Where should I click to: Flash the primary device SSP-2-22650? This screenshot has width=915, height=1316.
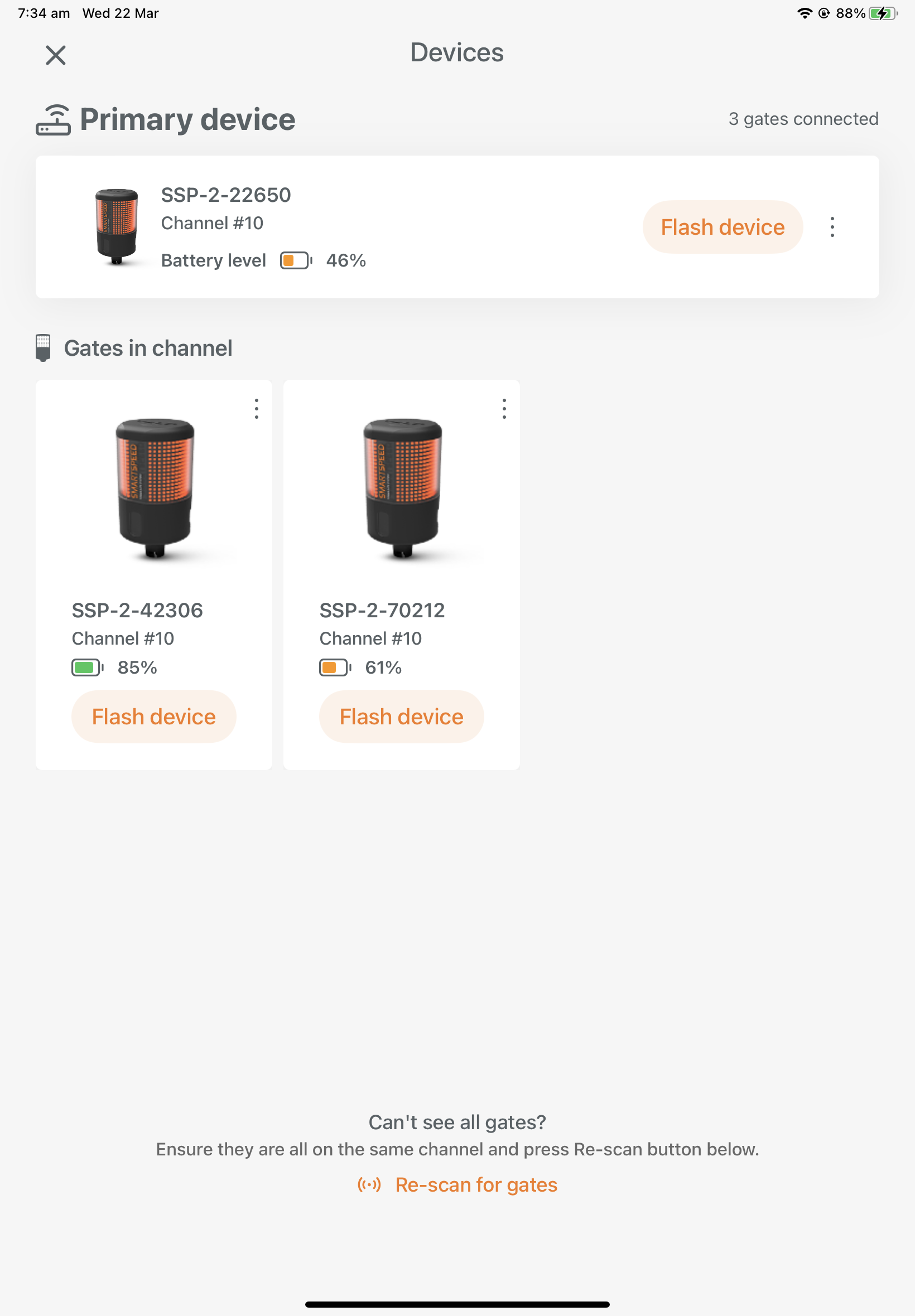click(722, 227)
